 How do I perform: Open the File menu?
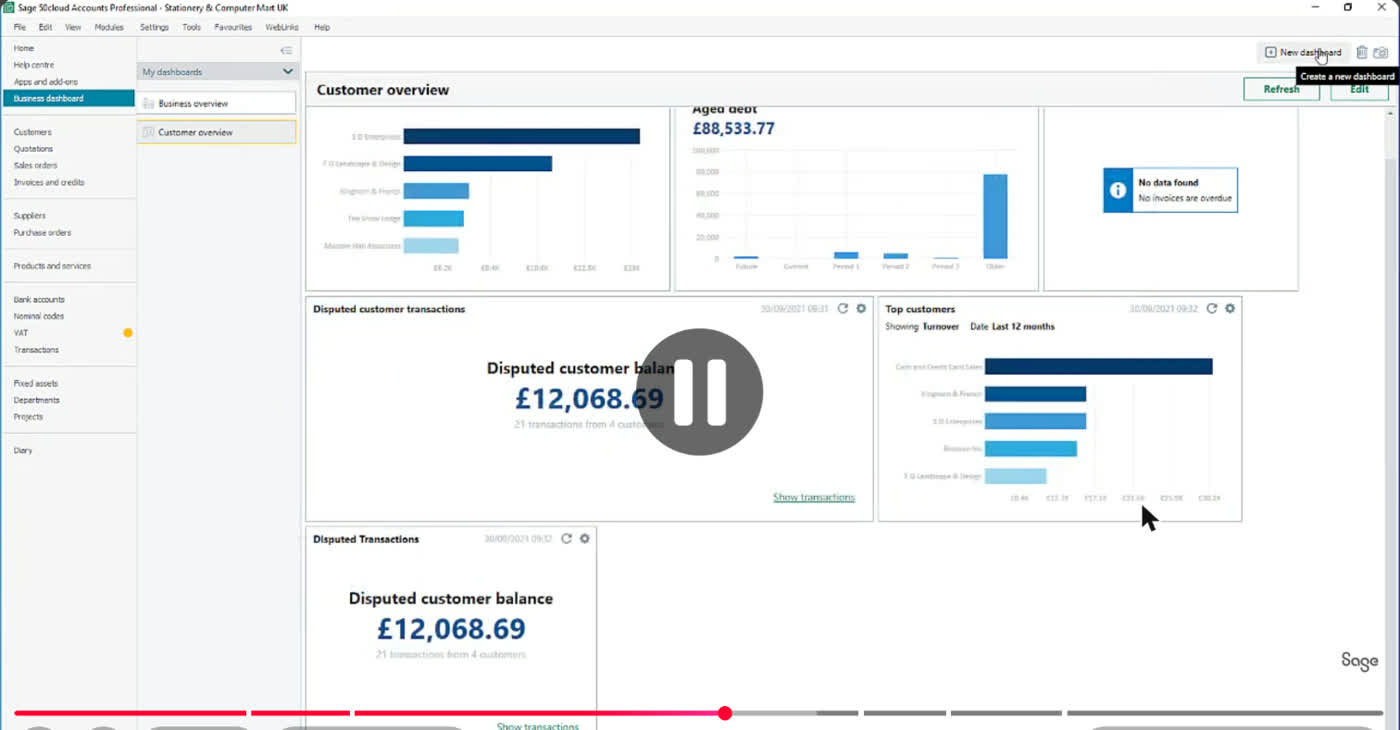(x=20, y=27)
